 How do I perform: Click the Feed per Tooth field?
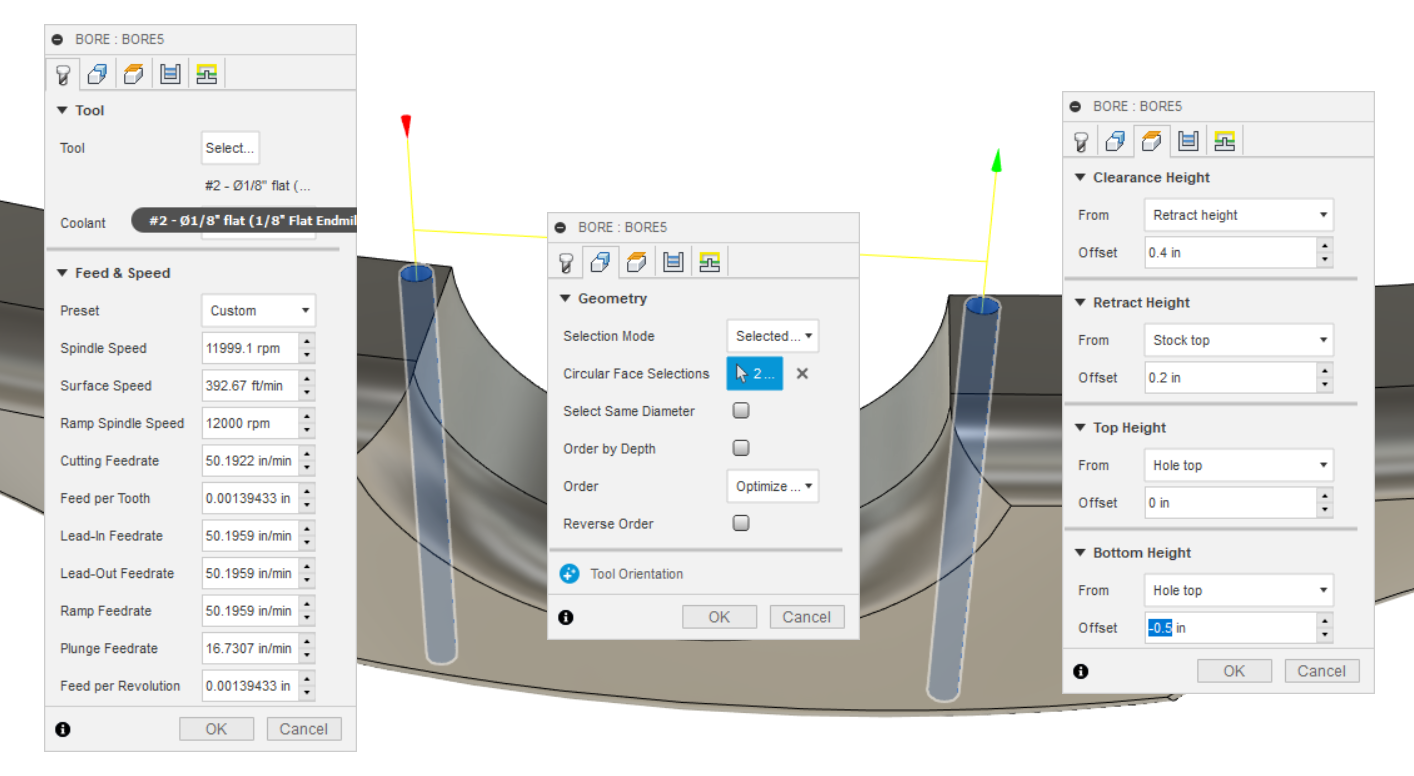click(250, 498)
